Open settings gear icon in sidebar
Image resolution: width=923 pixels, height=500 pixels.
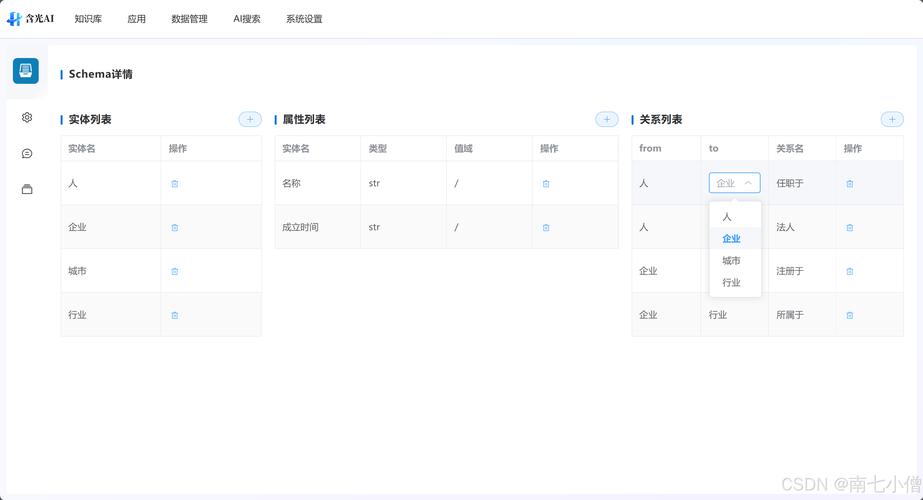pyautogui.click(x=27, y=117)
